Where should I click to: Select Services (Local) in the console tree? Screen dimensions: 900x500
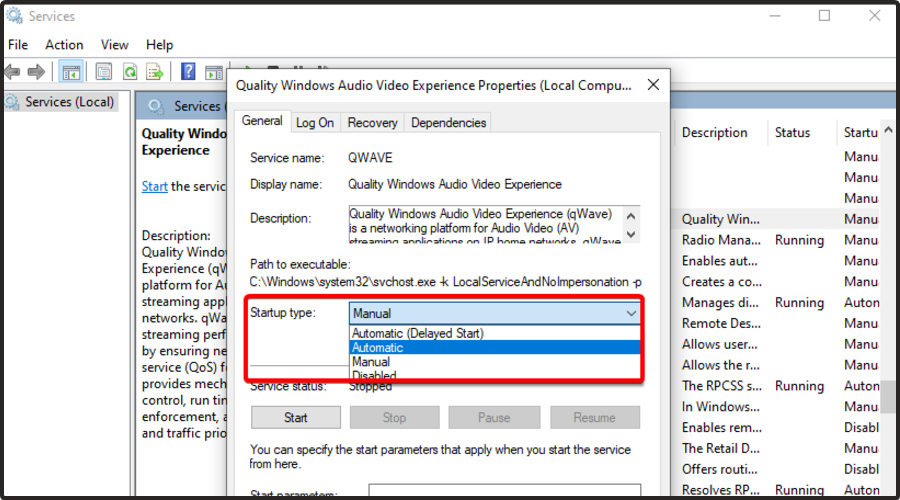point(69,102)
